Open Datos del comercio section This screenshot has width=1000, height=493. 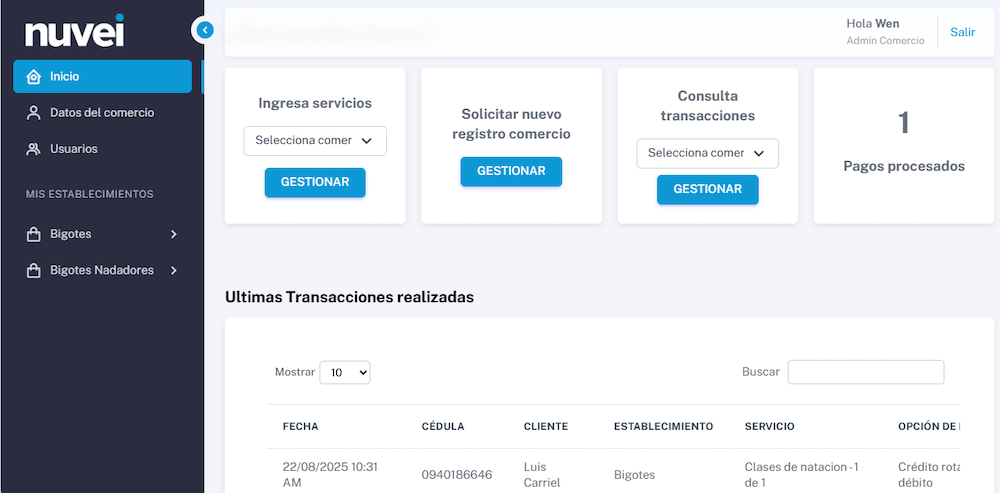pos(102,113)
